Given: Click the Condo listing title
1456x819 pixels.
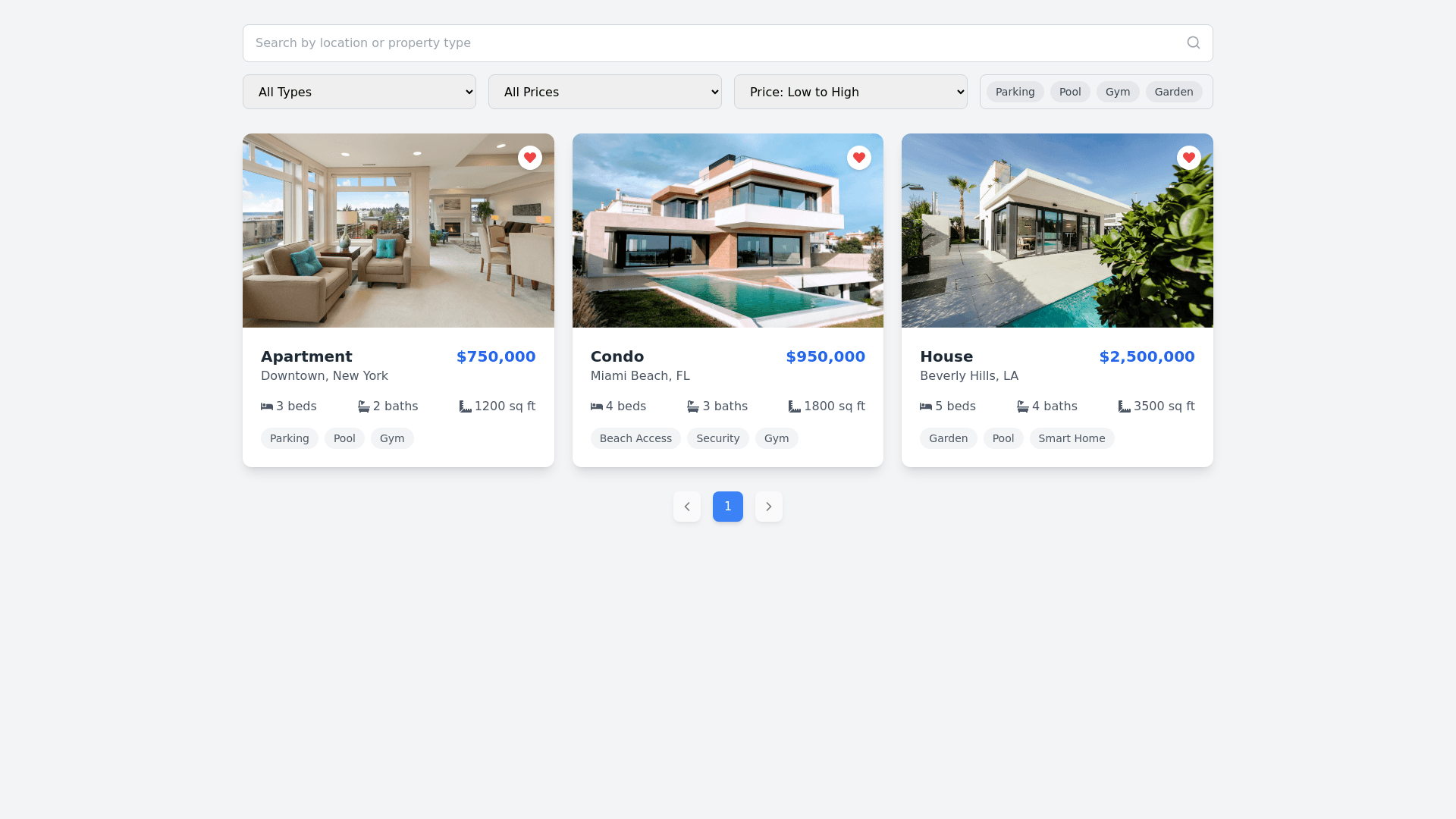Looking at the screenshot, I should point(617,356).
